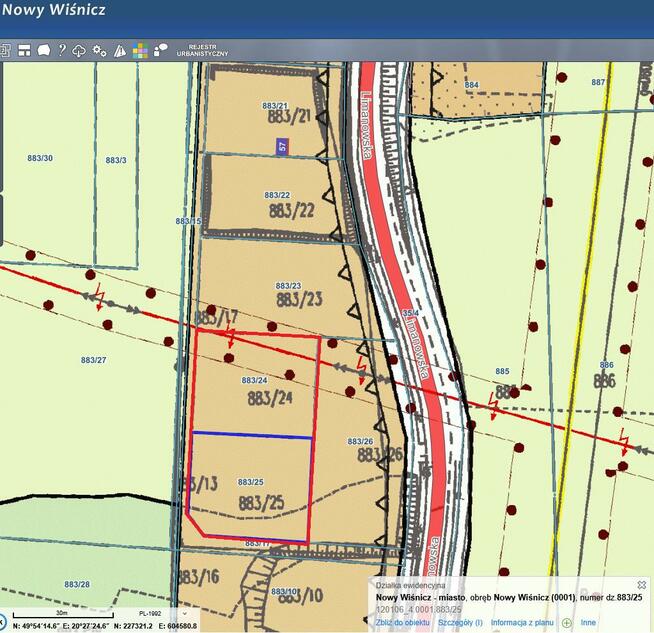The width and height of the screenshot is (654, 633).
Task: Close the Działka ewidencyjna info popup
Action: (x=642, y=584)
